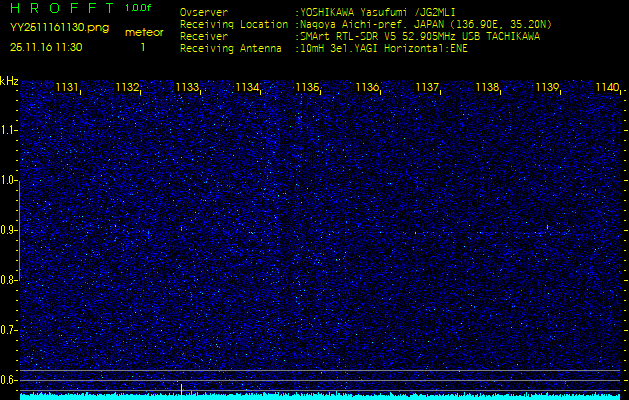Click the 1131 time marker

(x=67, y=88)
